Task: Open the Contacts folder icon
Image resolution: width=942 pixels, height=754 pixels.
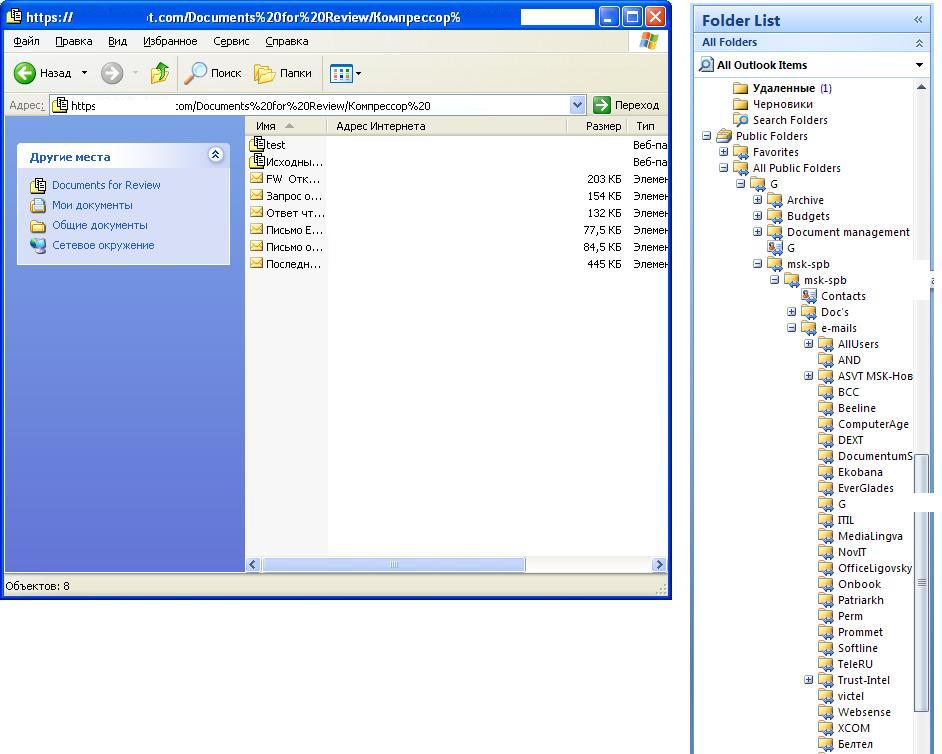Action: tap(809, 296)
